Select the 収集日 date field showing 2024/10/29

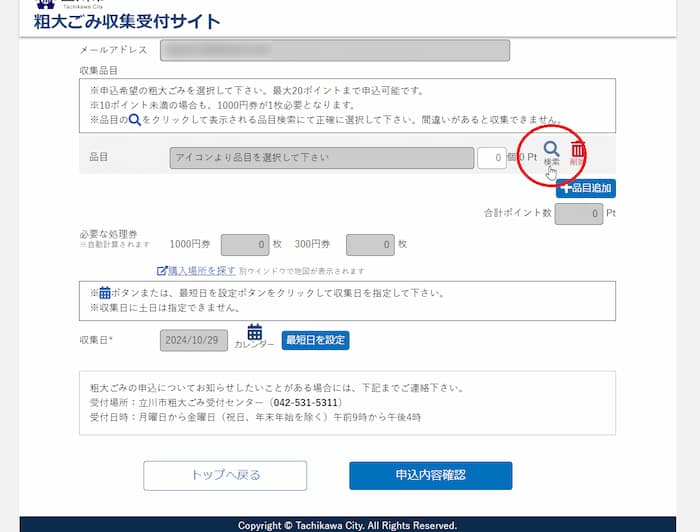pos(194,340)
